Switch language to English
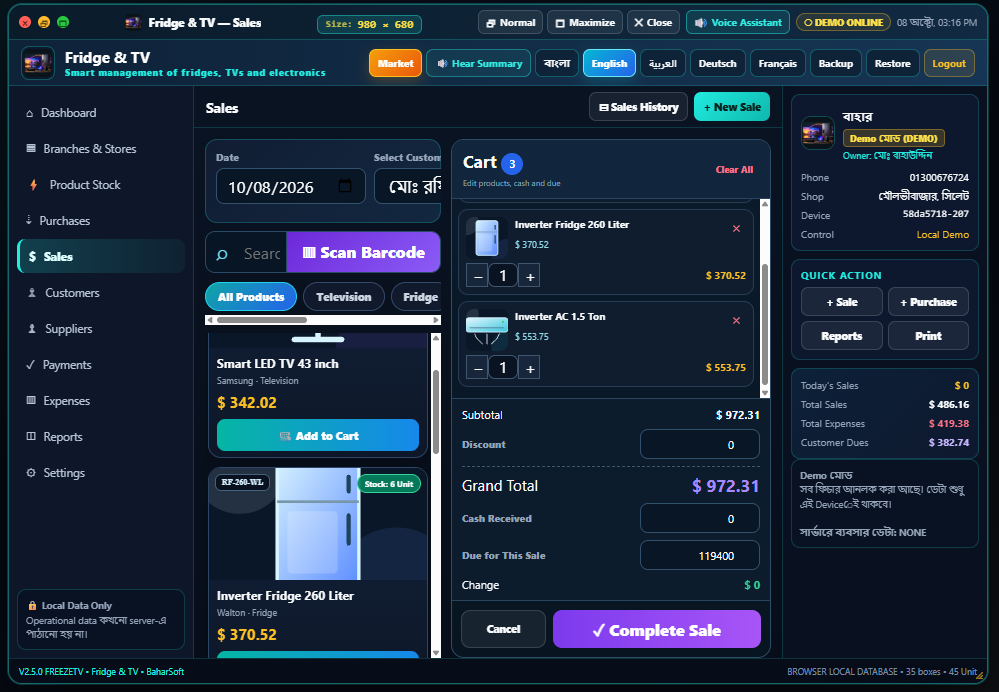Viewport: 999px width, 692px height. 609,63
